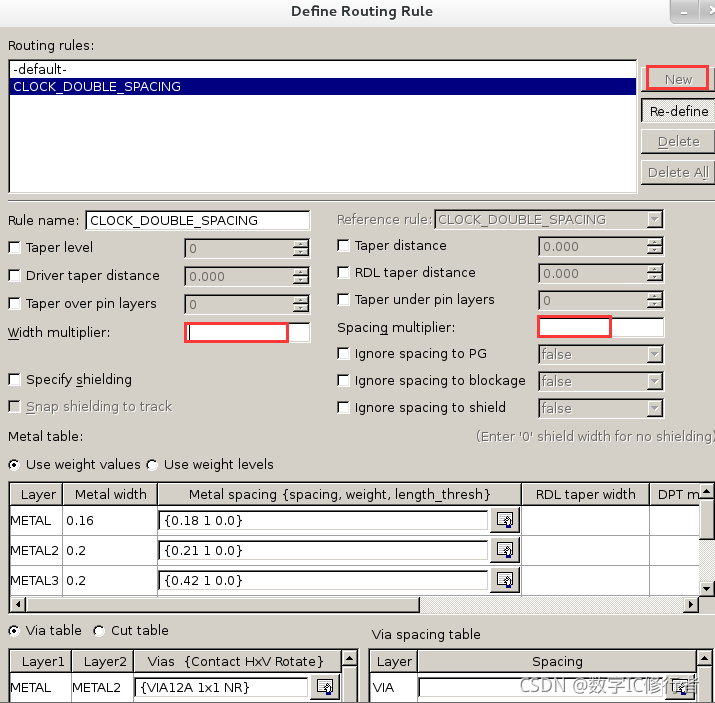Check Taper under pin layers

[x=343, y=300]
